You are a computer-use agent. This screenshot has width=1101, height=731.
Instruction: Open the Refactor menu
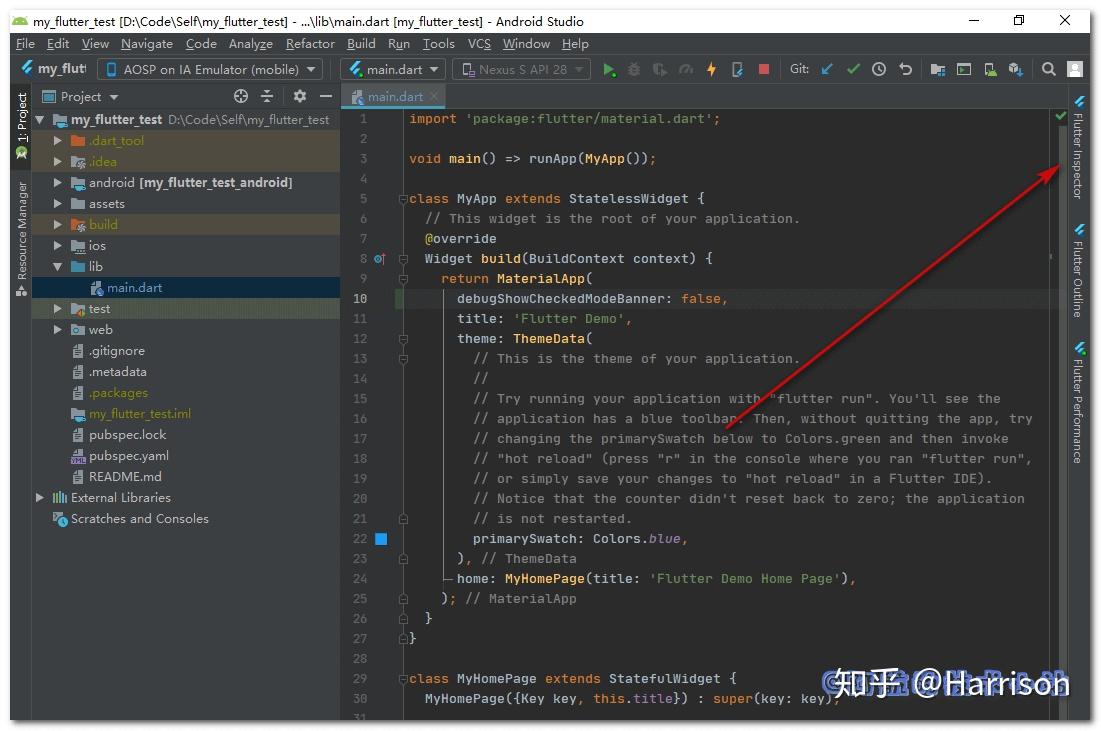[x=310, y=44]
